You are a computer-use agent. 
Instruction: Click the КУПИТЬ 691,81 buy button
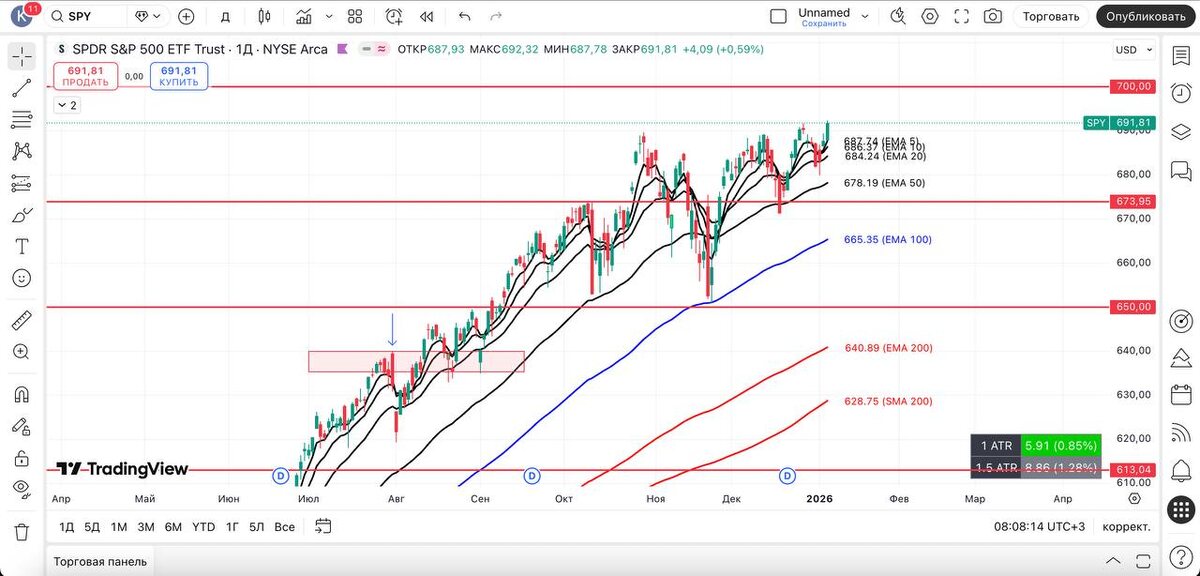point(179,76)
